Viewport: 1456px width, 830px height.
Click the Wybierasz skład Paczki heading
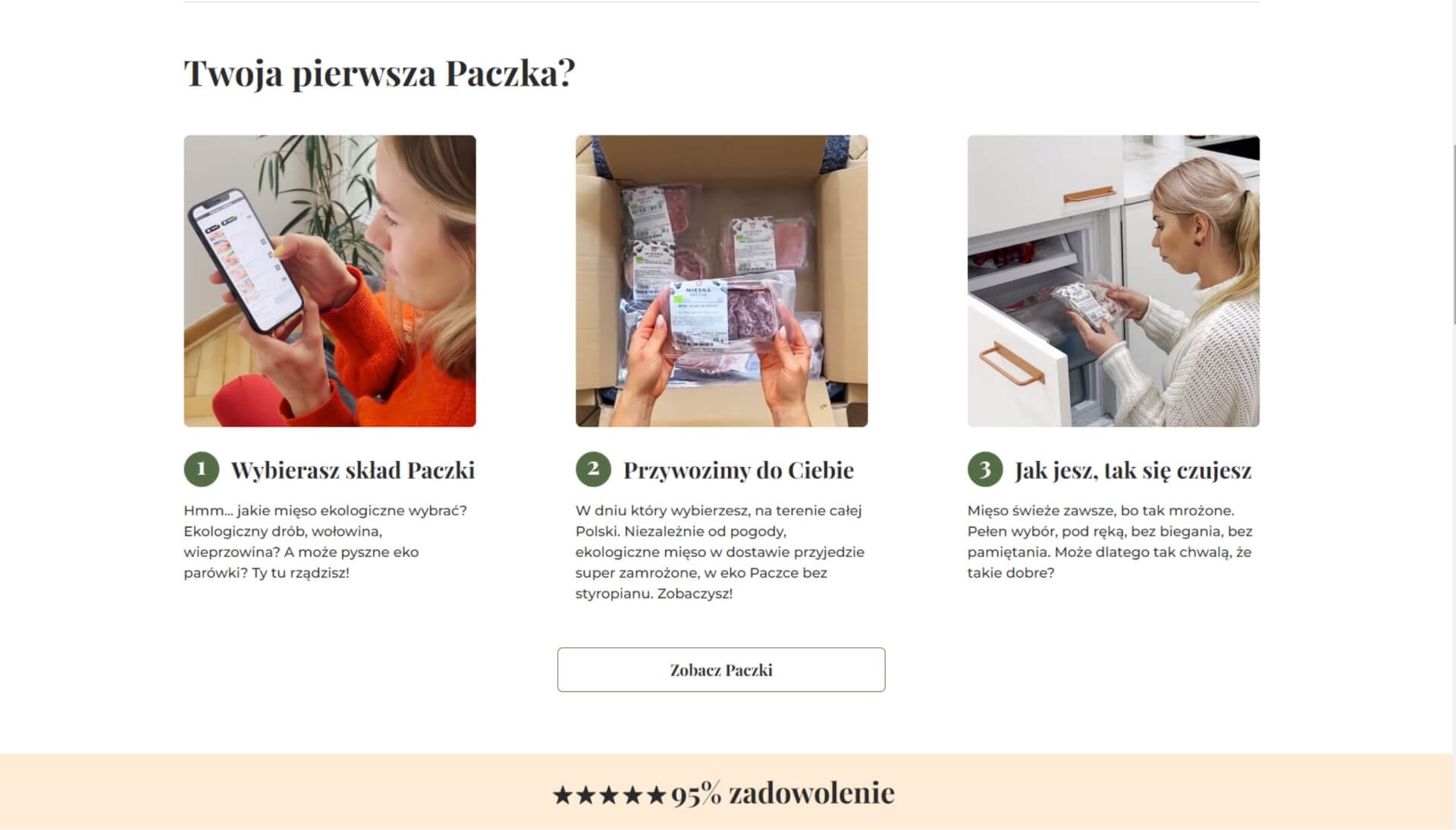click(x=353, y=470)
